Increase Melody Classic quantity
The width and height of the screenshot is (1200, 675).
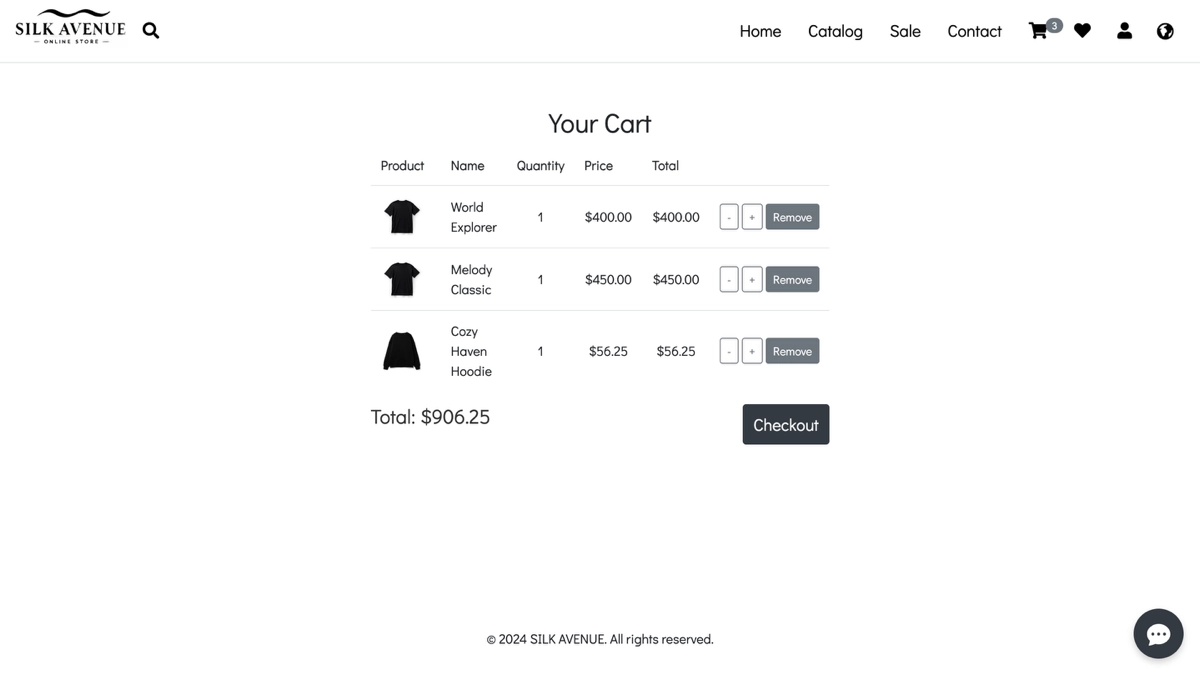click(752, 280)
